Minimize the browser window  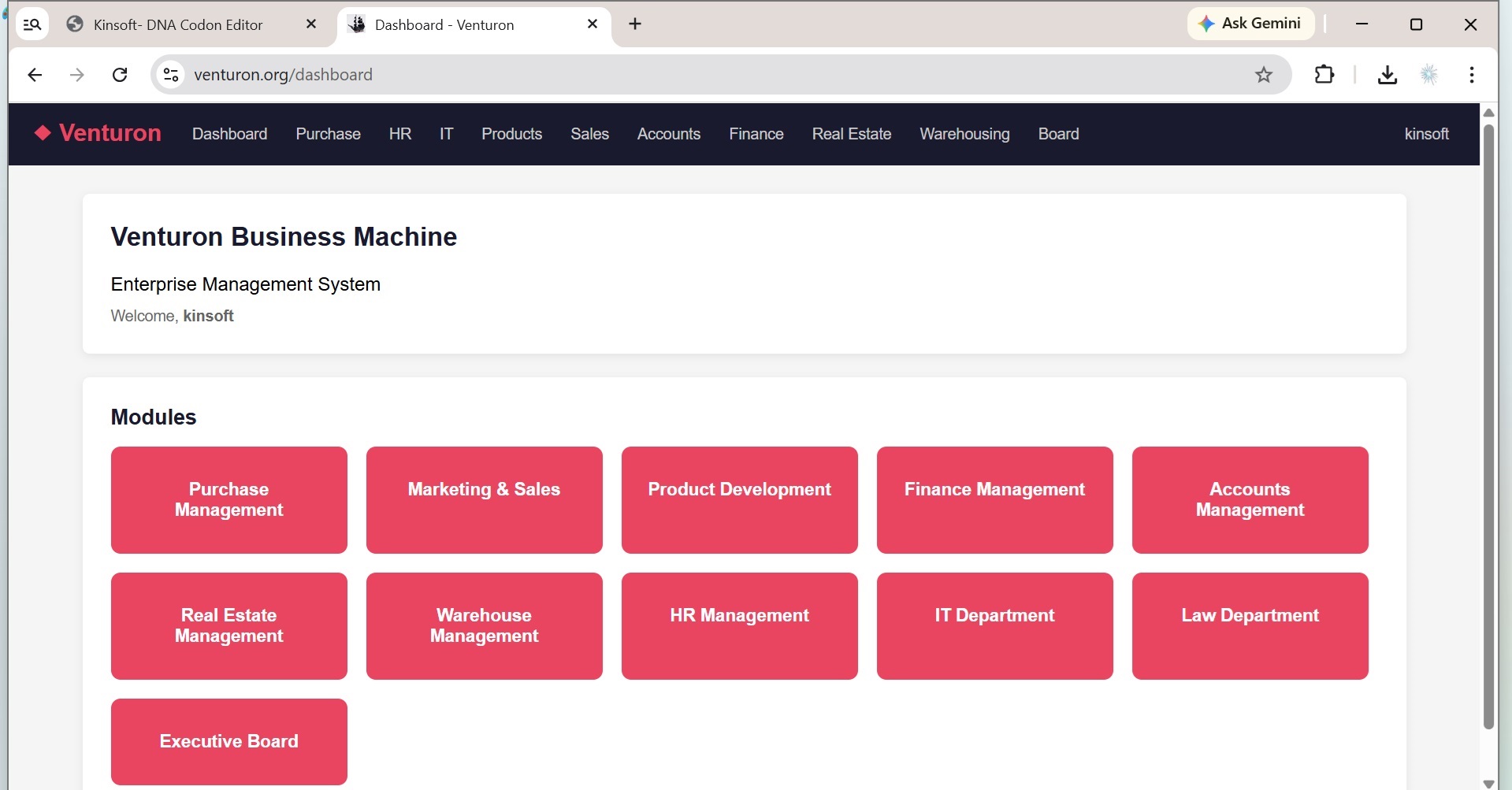pyautogui.click(x=1362, y=24)
